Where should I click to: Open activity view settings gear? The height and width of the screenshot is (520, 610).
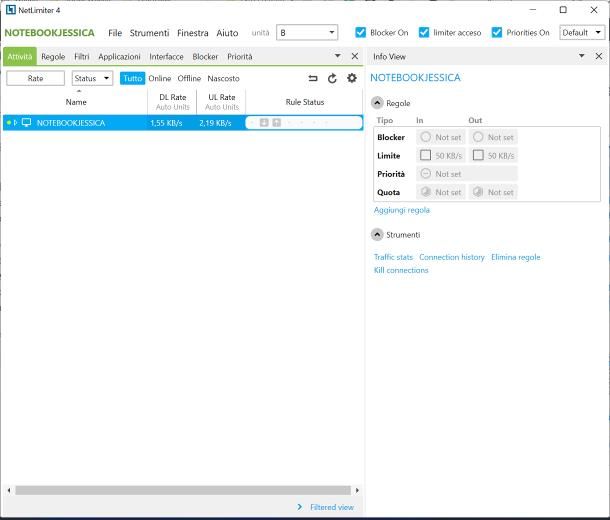[x=352, y=78]
